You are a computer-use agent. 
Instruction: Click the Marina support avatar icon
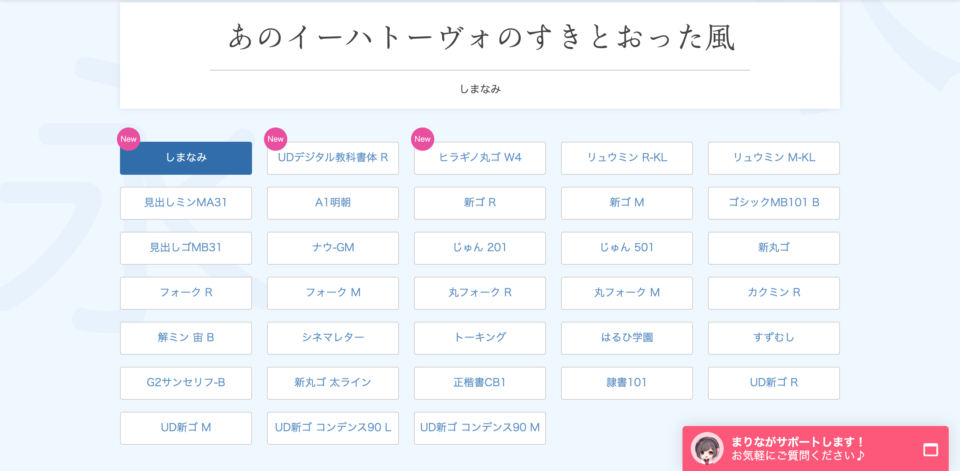click(x=708, y=448)
